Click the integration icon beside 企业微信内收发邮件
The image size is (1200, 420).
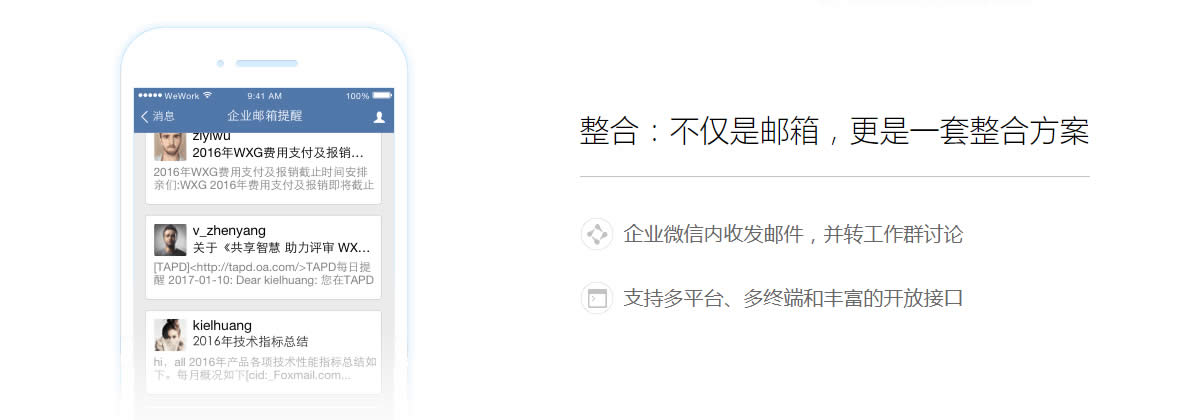(597, 235)
